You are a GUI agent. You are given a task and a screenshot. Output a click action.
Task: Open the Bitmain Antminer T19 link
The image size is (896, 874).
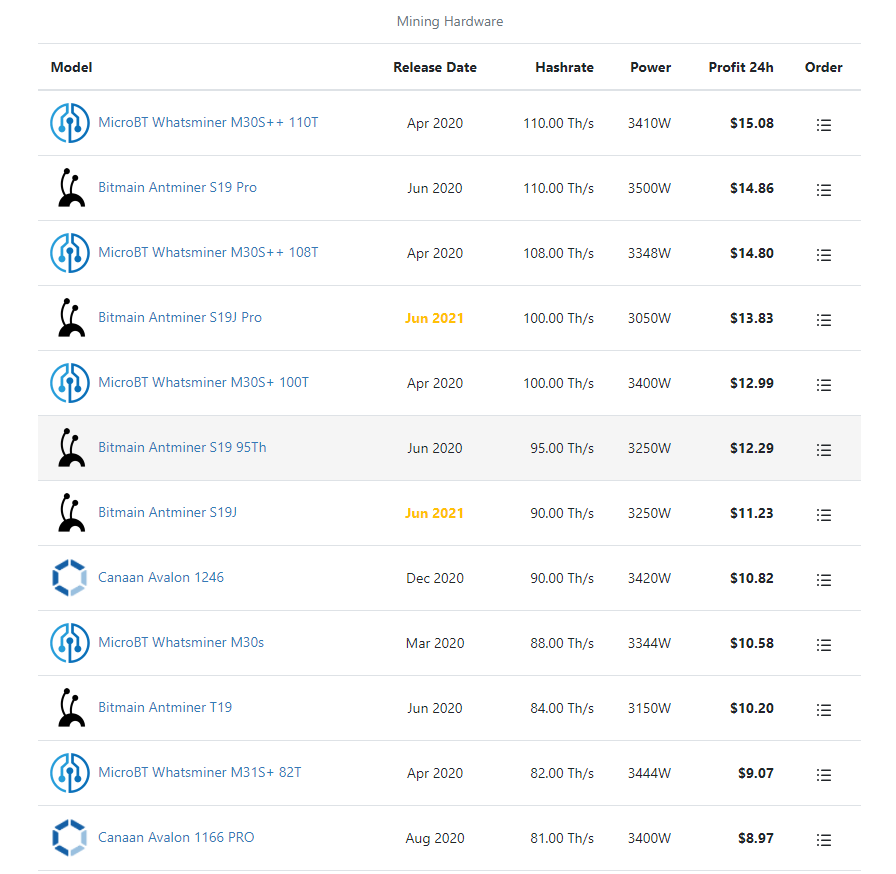(x=165, y=707)
